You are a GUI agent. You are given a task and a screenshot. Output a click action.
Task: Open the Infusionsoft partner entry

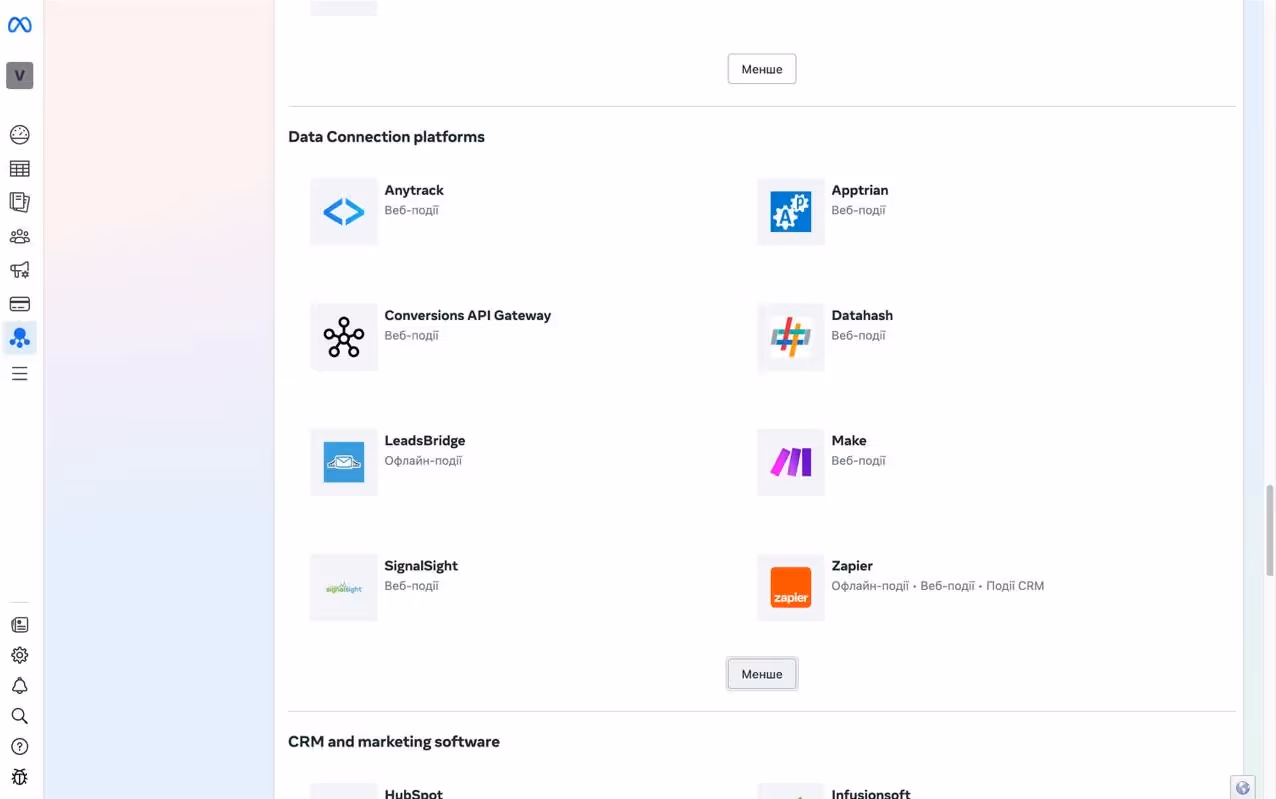coord(871,794)
